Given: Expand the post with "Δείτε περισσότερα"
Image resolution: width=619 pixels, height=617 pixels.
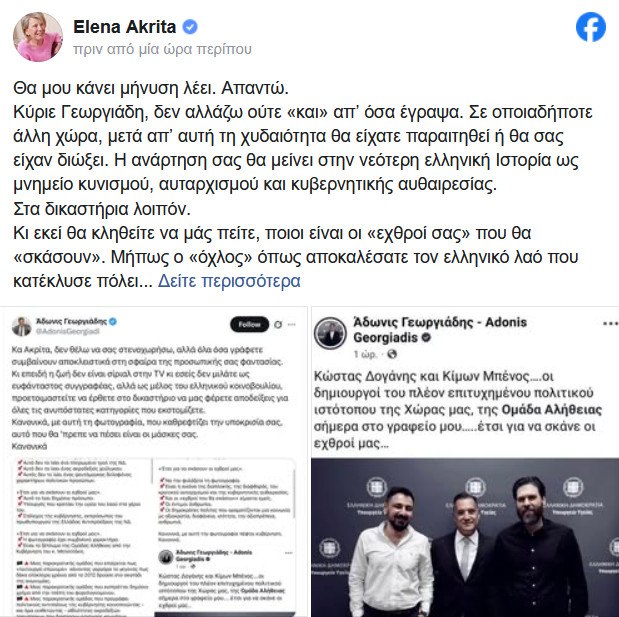Looking at the screenshot, I should [x=229, y=281].
